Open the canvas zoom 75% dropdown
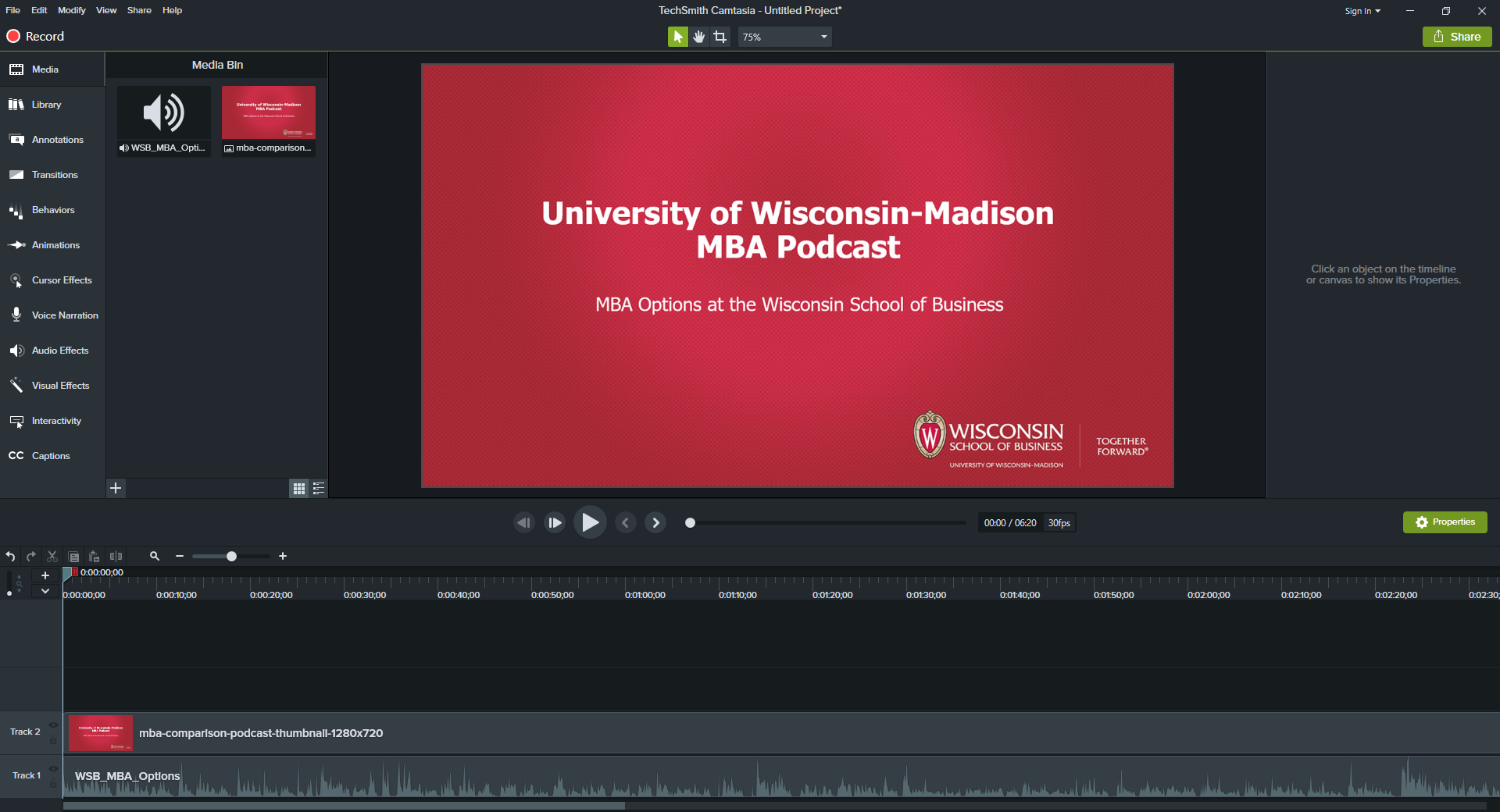 [x=784, y=37]
